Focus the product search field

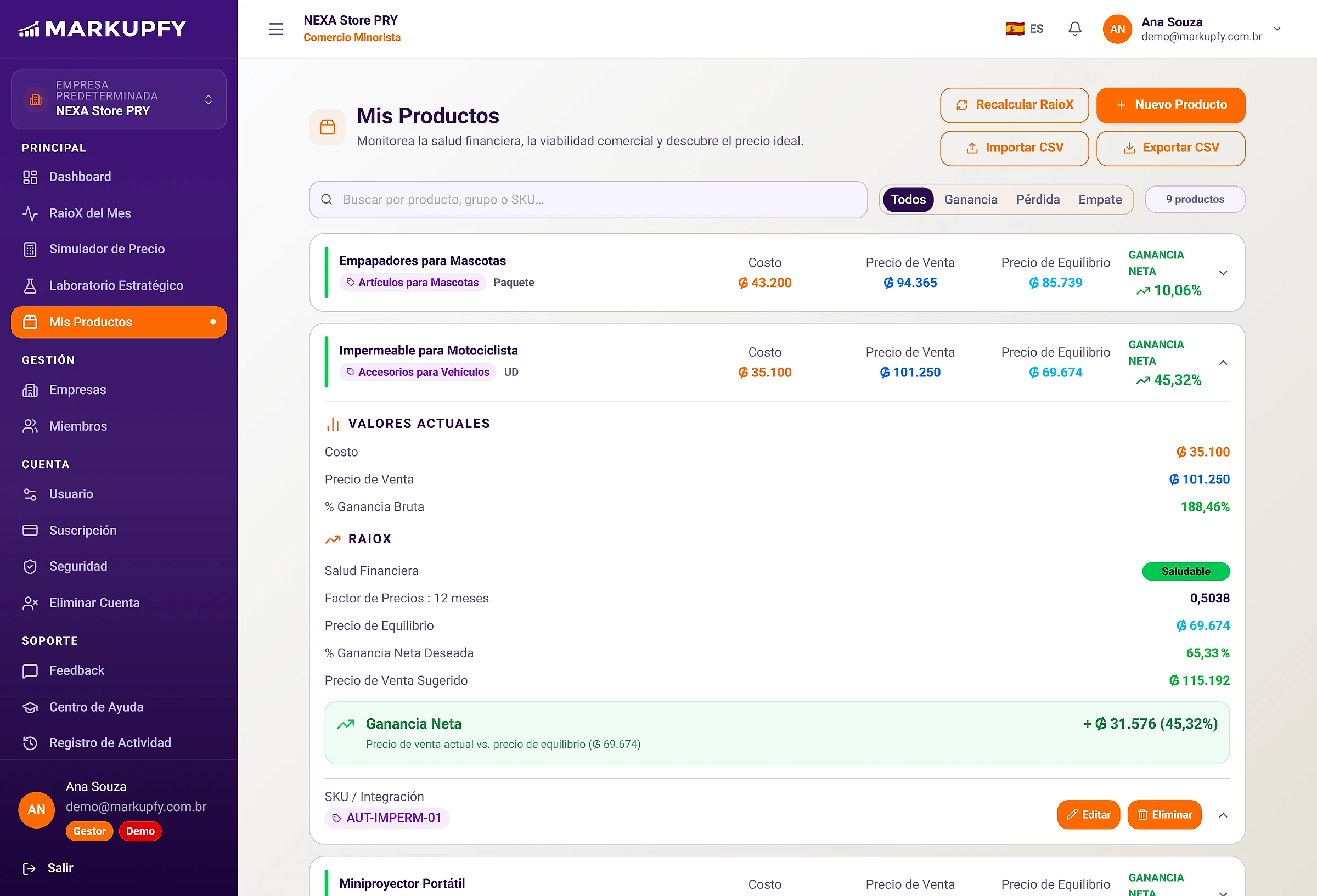588,200
